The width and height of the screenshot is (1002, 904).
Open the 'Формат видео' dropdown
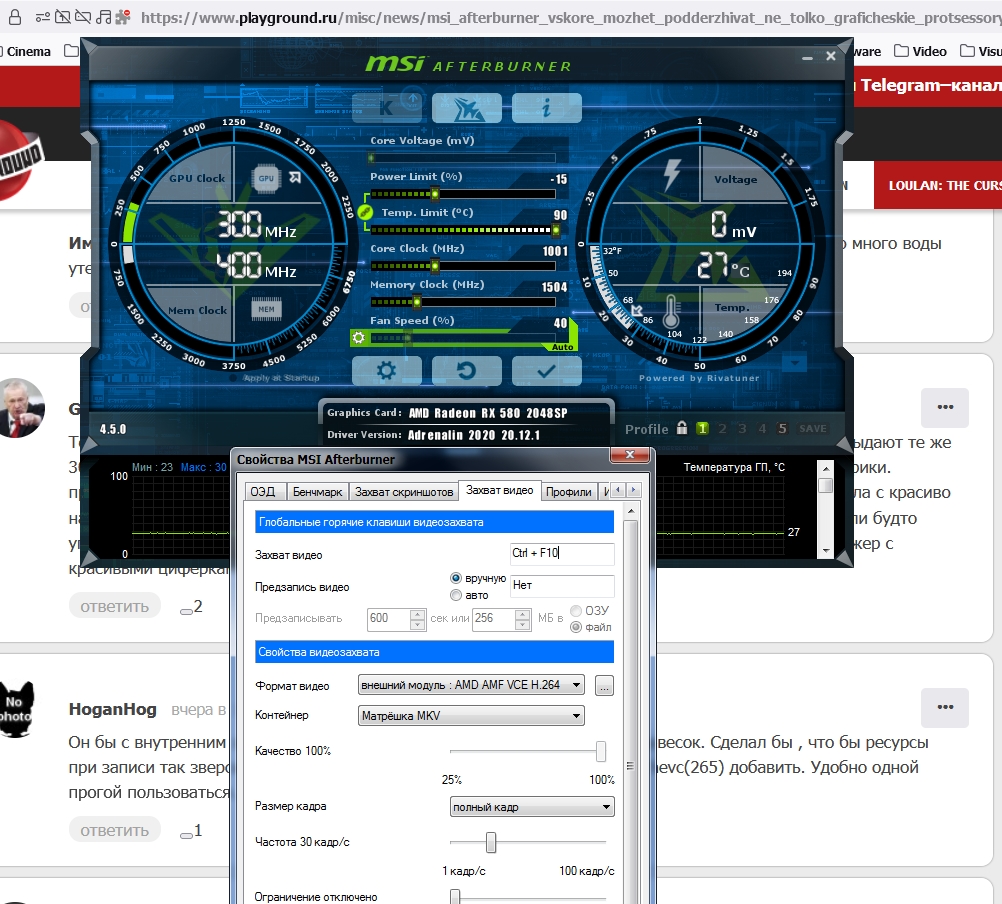[471, 685]
